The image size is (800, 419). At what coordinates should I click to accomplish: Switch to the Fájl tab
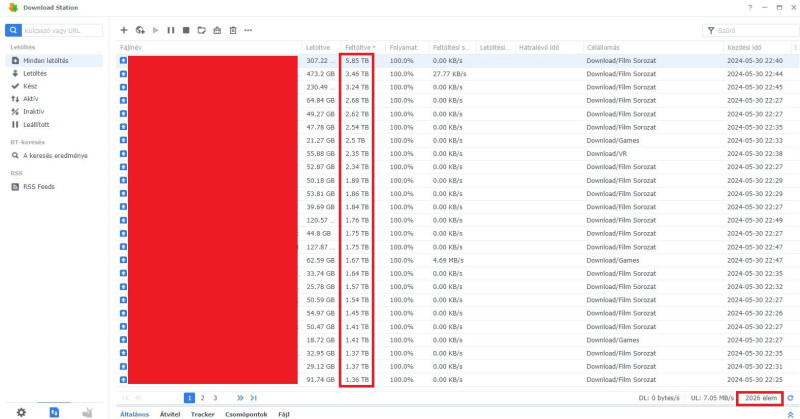coord(284,414)
